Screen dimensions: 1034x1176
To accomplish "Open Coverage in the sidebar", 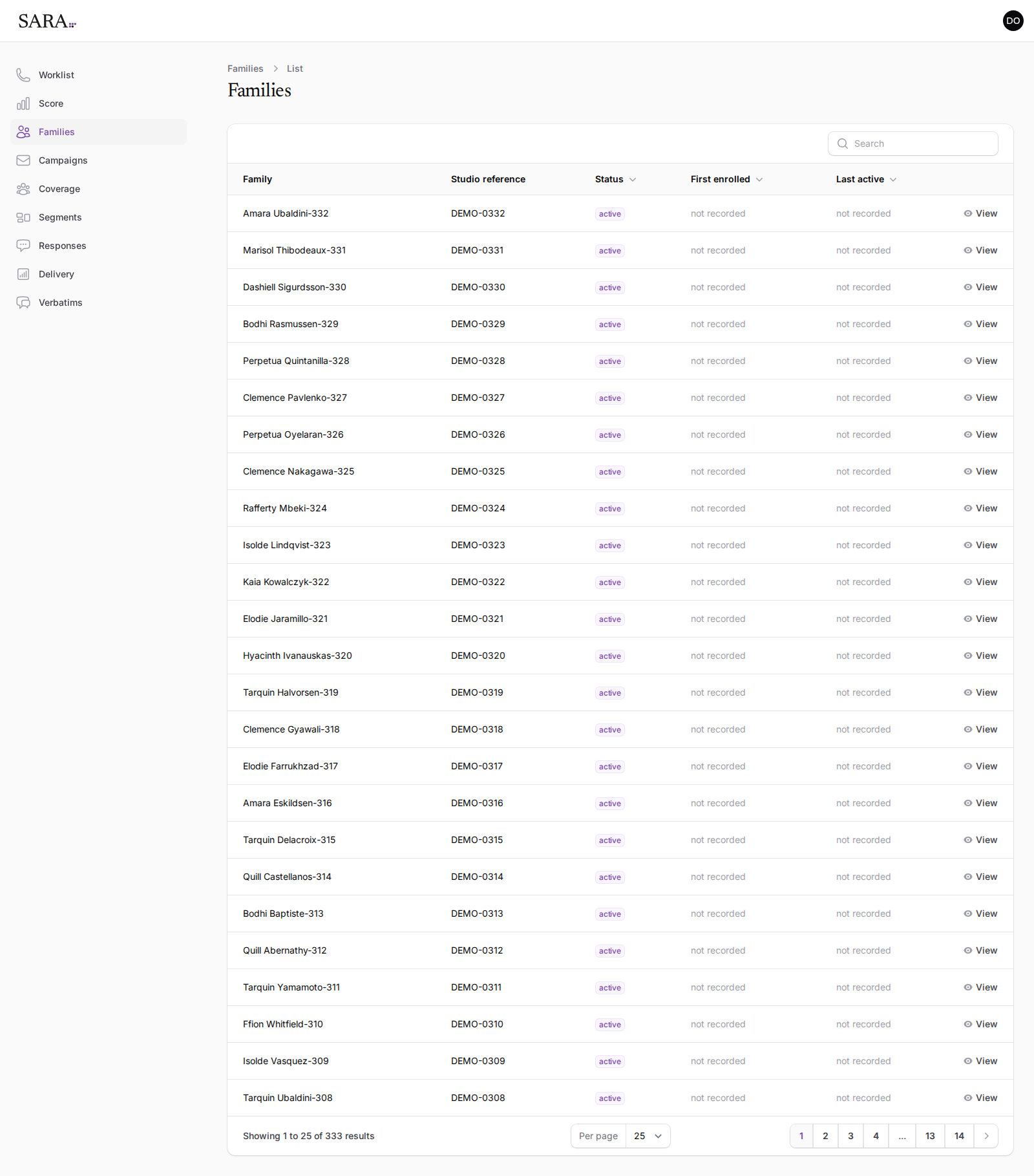I will coord(98,189).
